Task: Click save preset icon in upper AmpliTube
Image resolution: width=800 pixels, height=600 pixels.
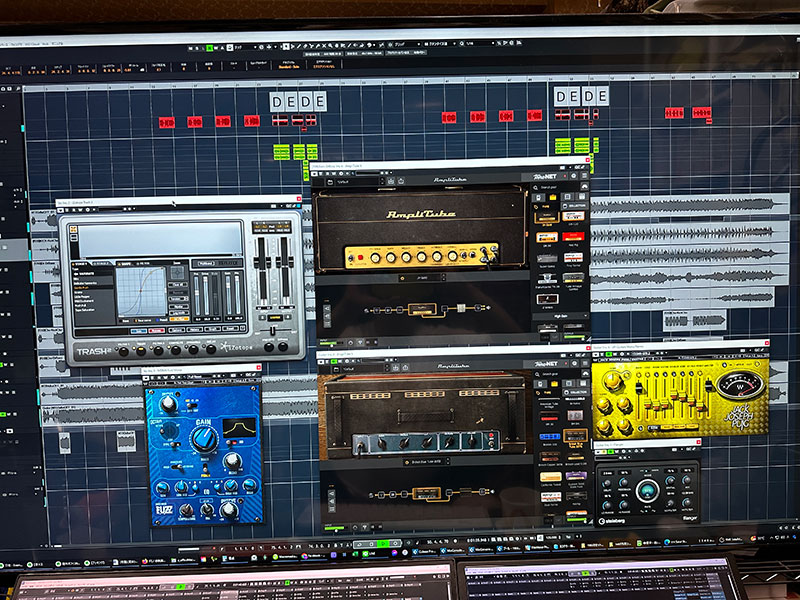Action: (x=391, y=181)
